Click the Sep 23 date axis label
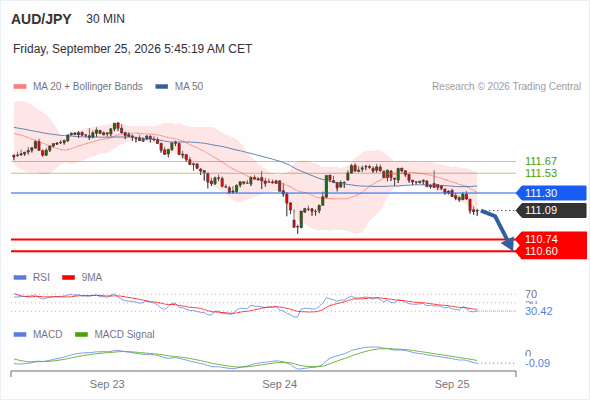This screenshot has height=400, width=590. (x=107, y=384)
